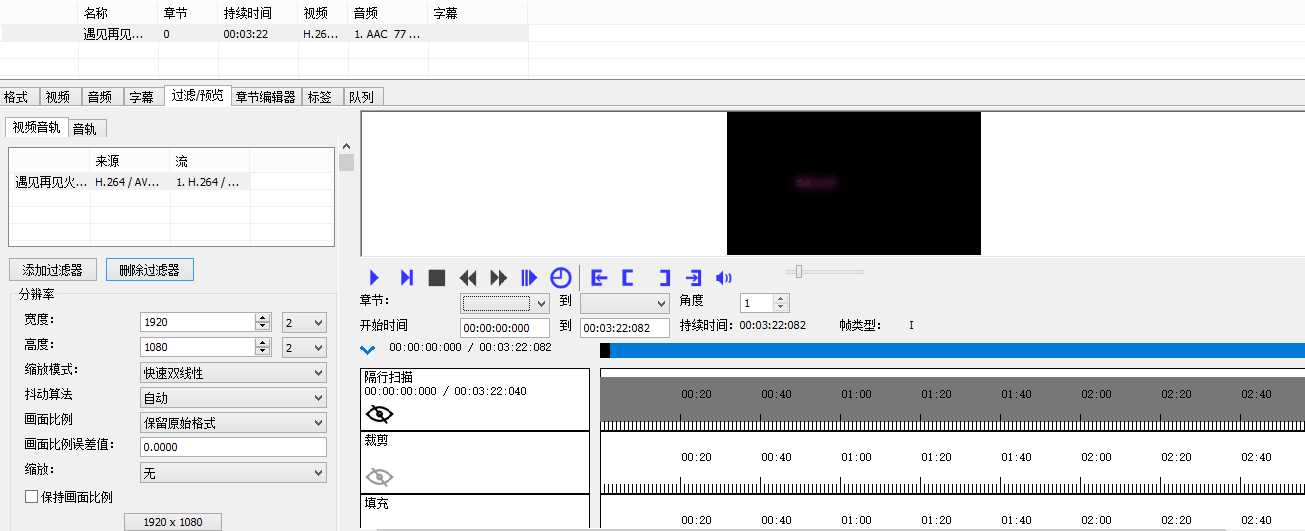Click the 添加过滤器 button
1305x531 pixels.
[x=53, y=270]
